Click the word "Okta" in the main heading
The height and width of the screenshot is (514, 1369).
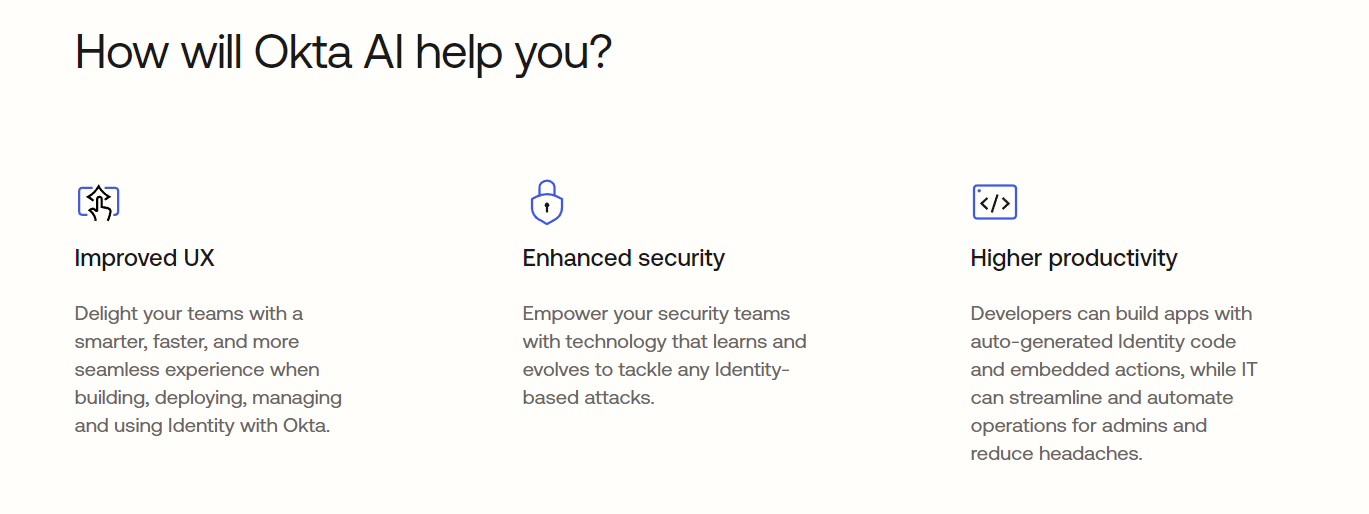tap(303, 52)
